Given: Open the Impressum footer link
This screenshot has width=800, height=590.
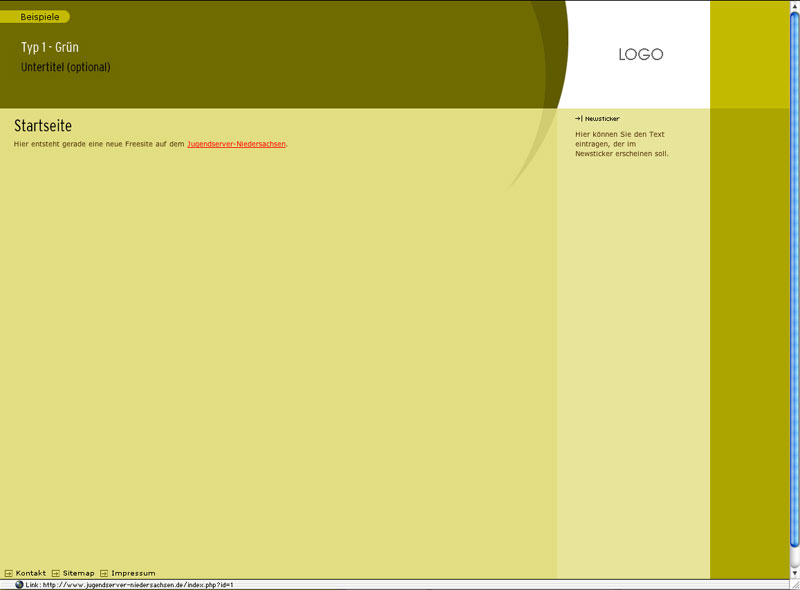Looking at the screenshot, I should point(133,573).
